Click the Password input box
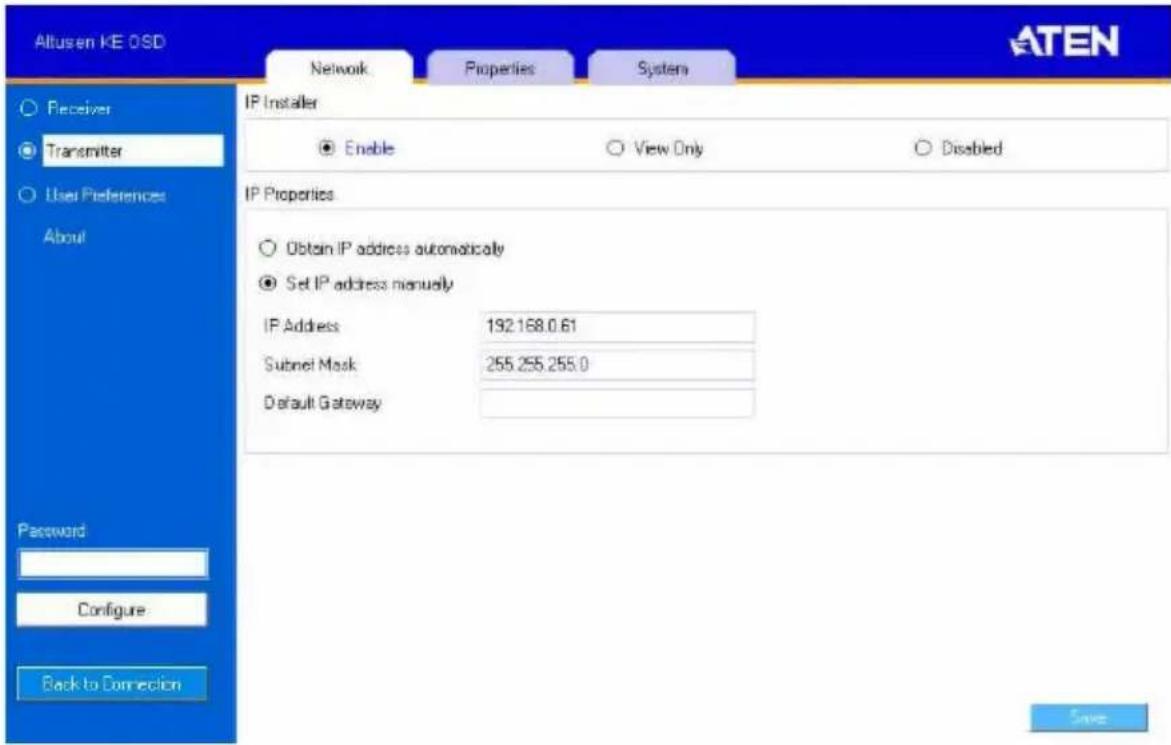Image resolution: width=1171 pixels, height=745 pixels. click(113, 564)
